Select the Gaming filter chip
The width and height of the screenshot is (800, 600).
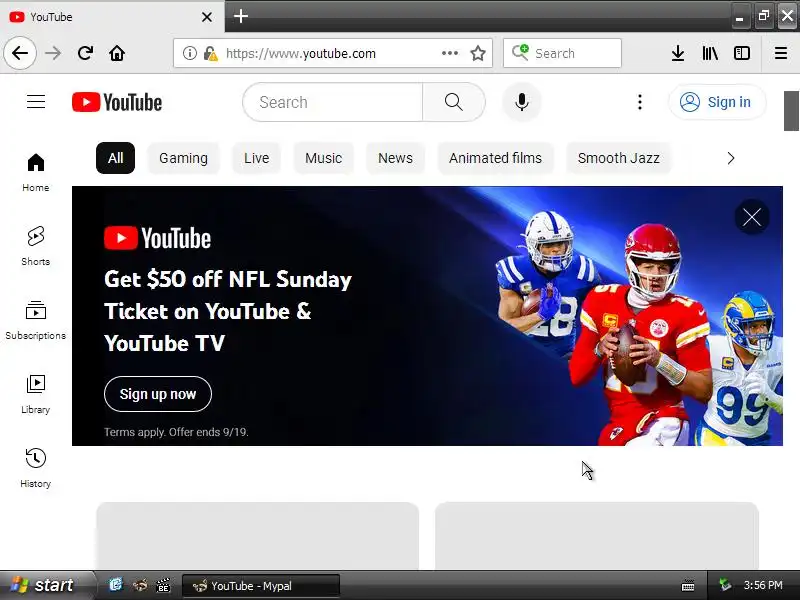click(x=183, y=158)
